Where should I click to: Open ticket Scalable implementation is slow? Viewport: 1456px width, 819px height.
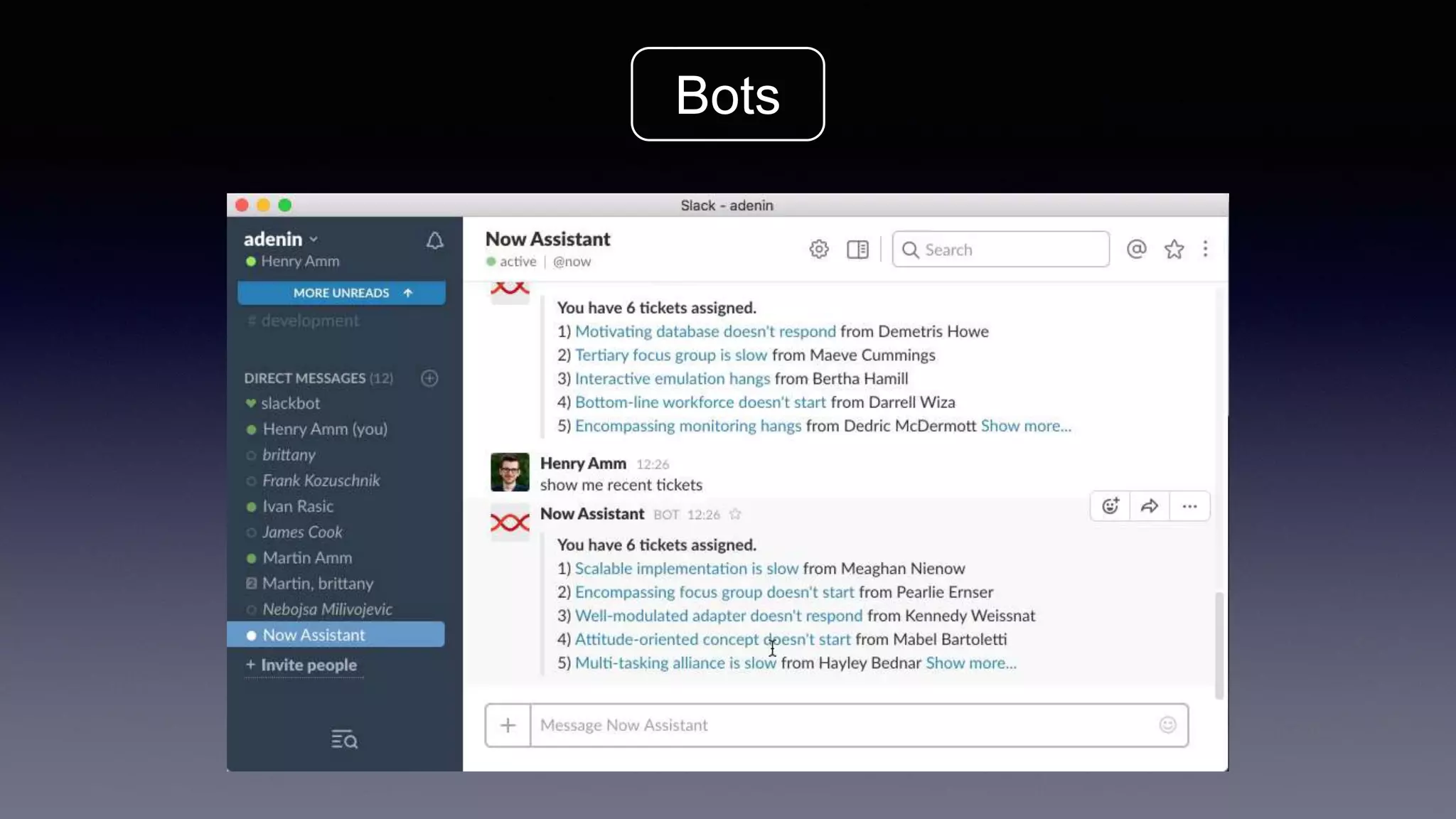687,569
